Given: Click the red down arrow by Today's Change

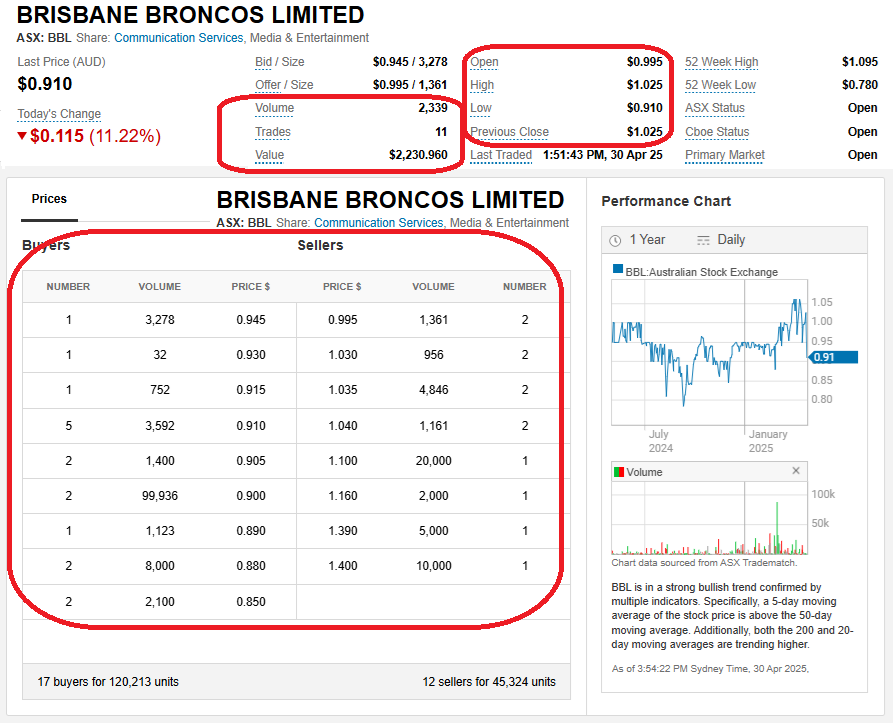Looking at the screenshot, I should tap(23, 136).
